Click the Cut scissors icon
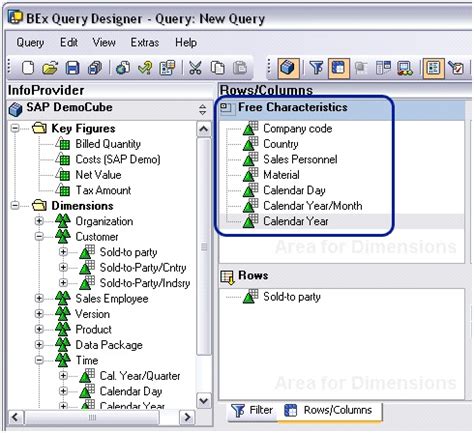 coord(195,68)
